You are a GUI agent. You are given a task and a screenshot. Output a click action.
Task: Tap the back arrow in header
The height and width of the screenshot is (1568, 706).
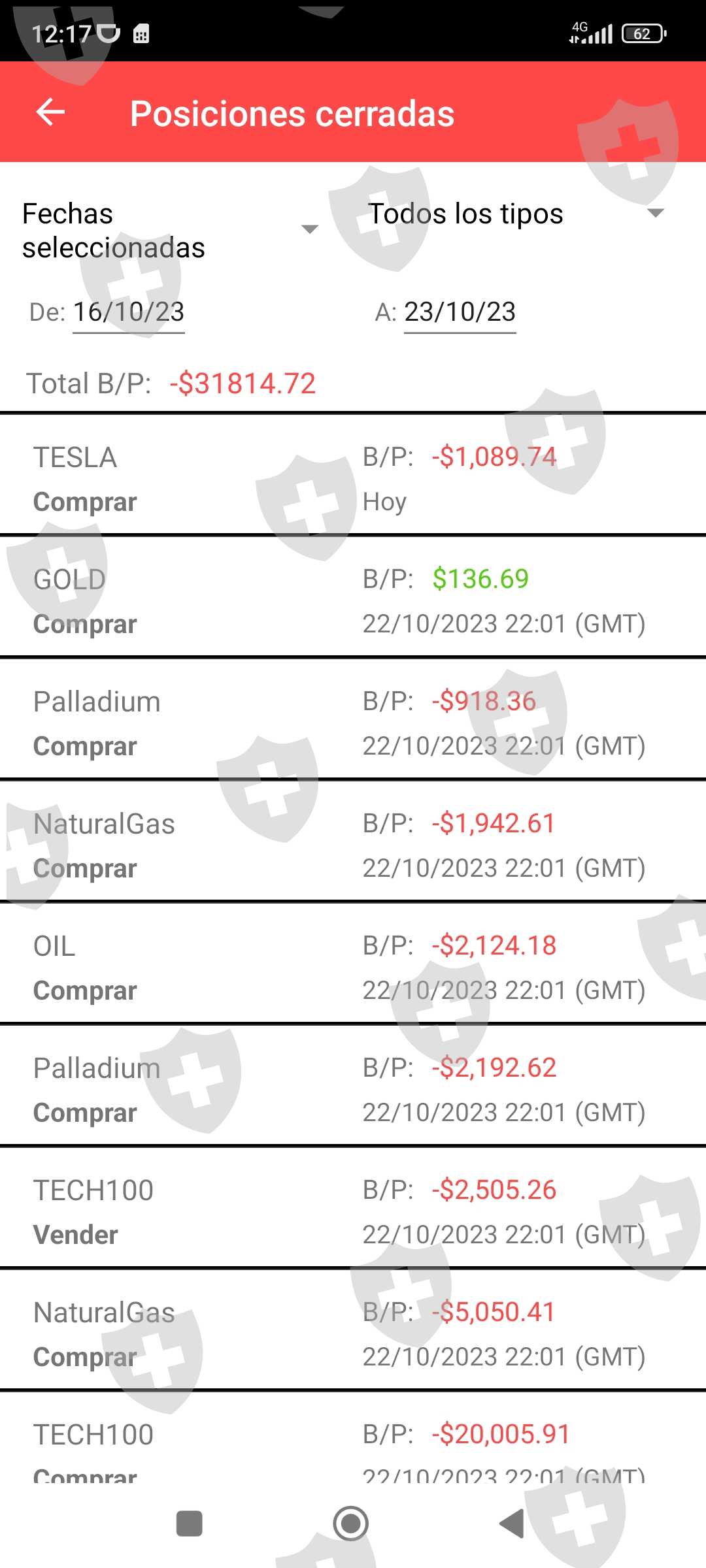click(x=50, y=112)
